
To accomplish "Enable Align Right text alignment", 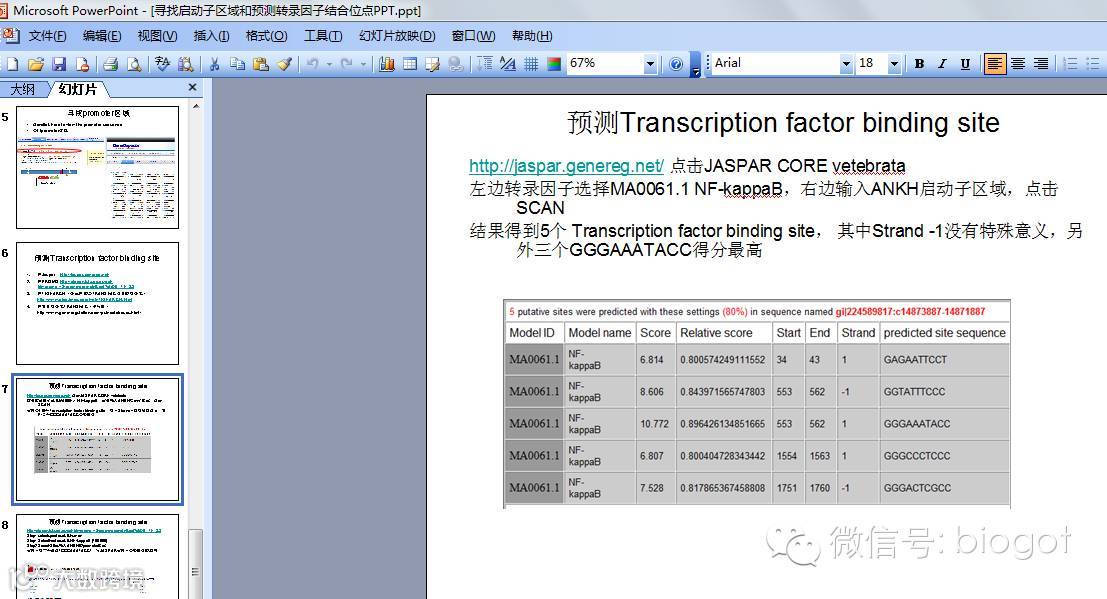I will click(1041, 64).
